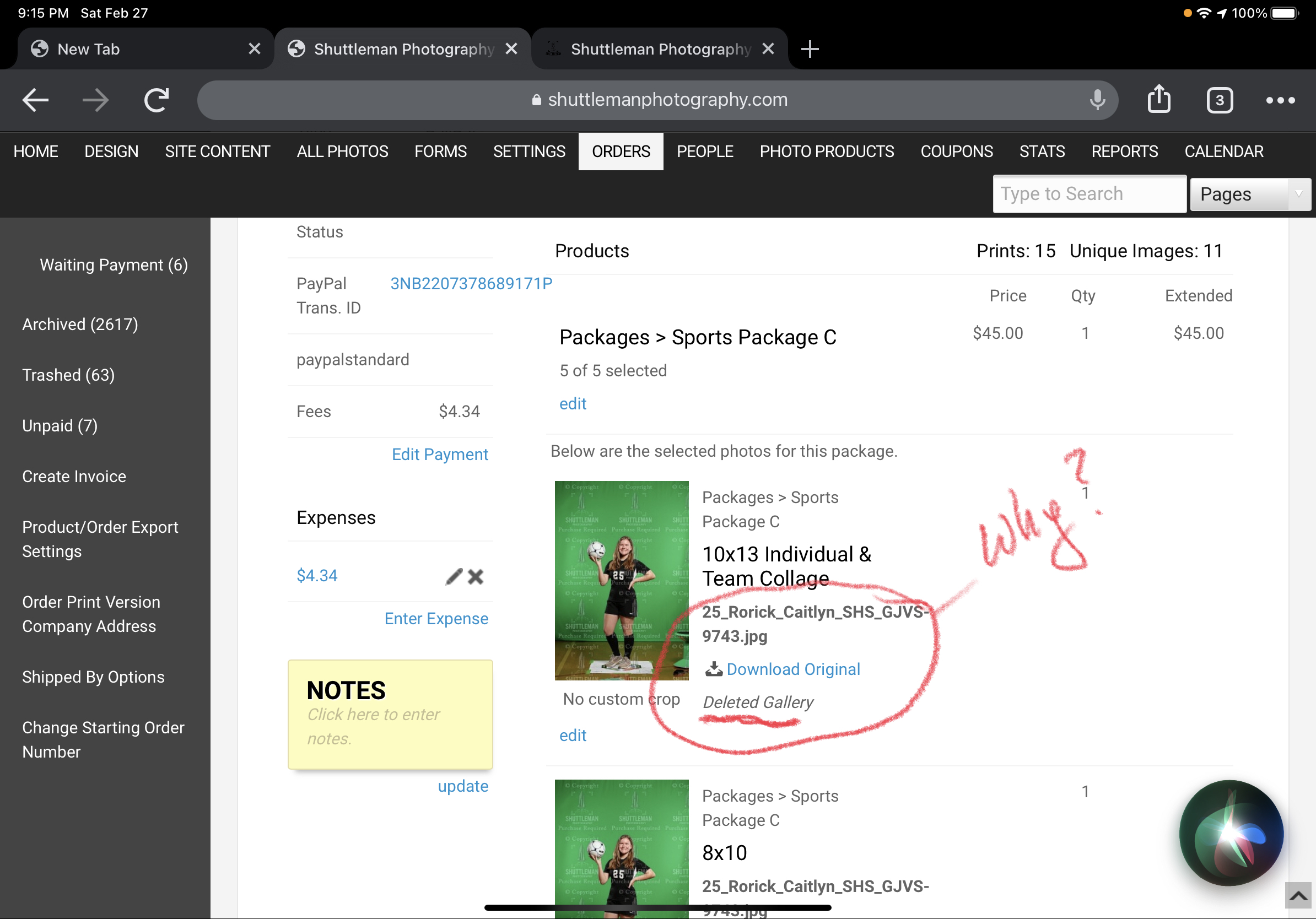Click the shuttlemanphotography.com address bar
The width and height of the screenshot is (1316, 919).
click(657, 100)
